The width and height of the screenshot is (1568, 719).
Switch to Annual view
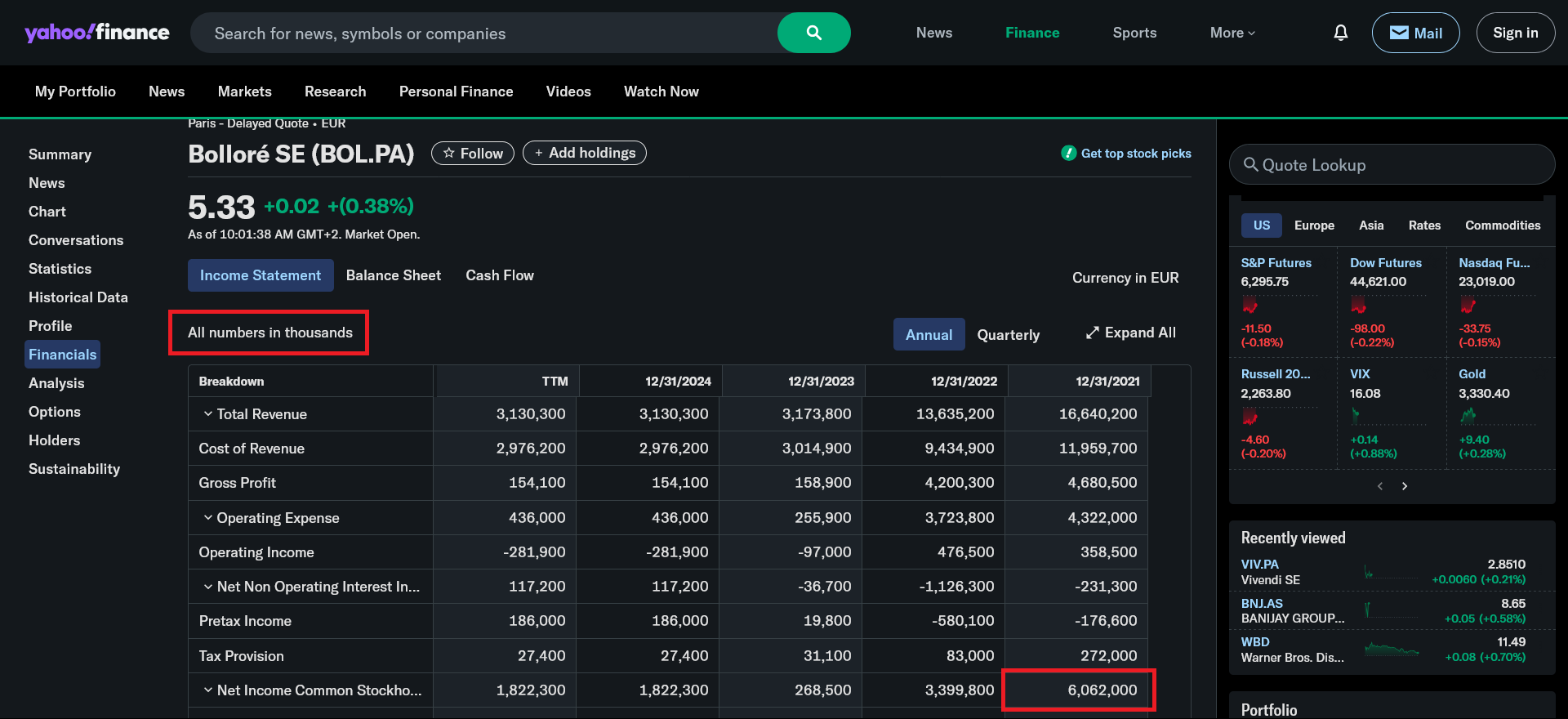(929, 334)
